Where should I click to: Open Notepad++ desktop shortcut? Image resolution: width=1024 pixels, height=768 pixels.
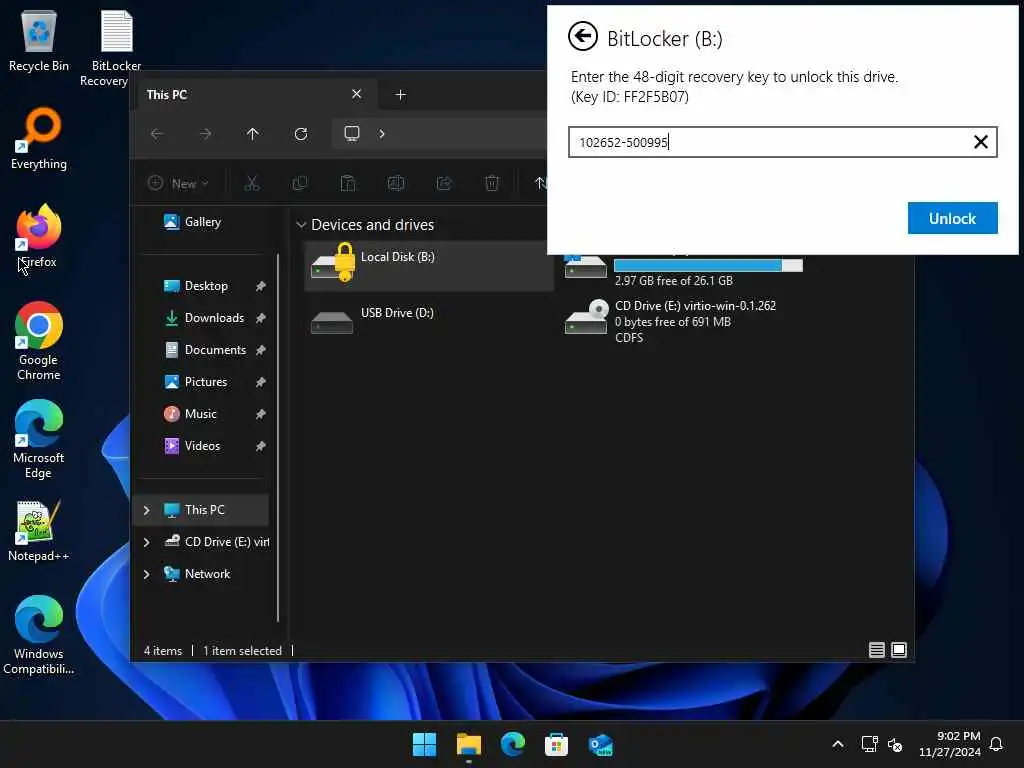pyautogui.click(x=39, y=530)
